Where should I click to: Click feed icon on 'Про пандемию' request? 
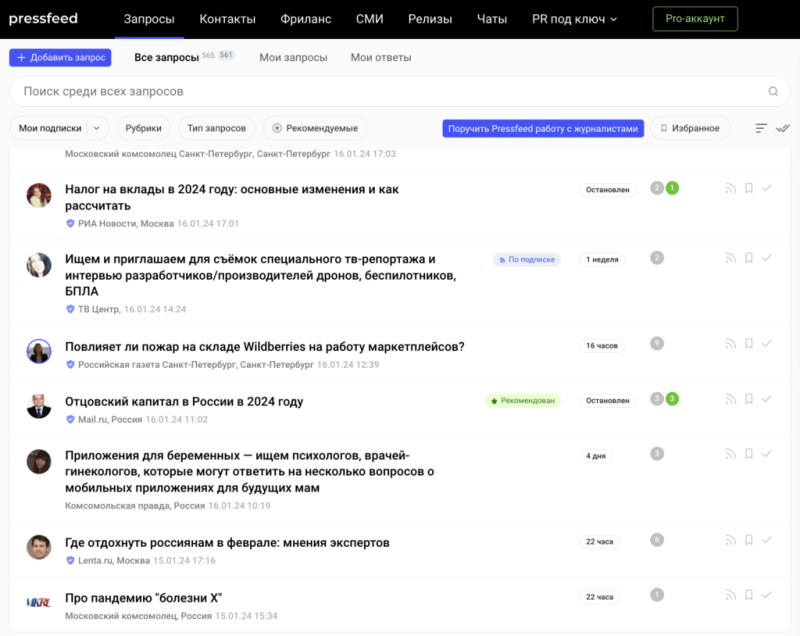click(731, 595)
